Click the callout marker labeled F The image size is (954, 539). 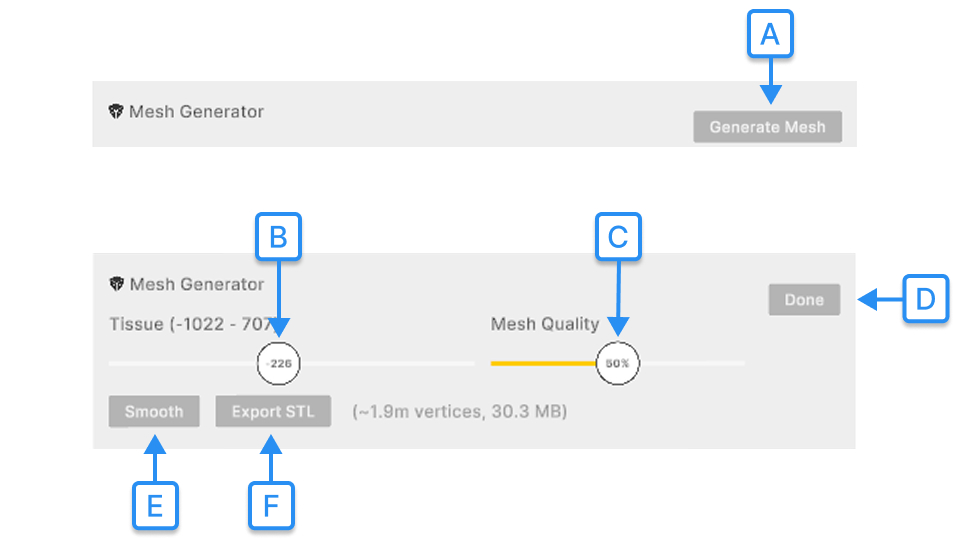pyautogui.click(x=271, y=506)
